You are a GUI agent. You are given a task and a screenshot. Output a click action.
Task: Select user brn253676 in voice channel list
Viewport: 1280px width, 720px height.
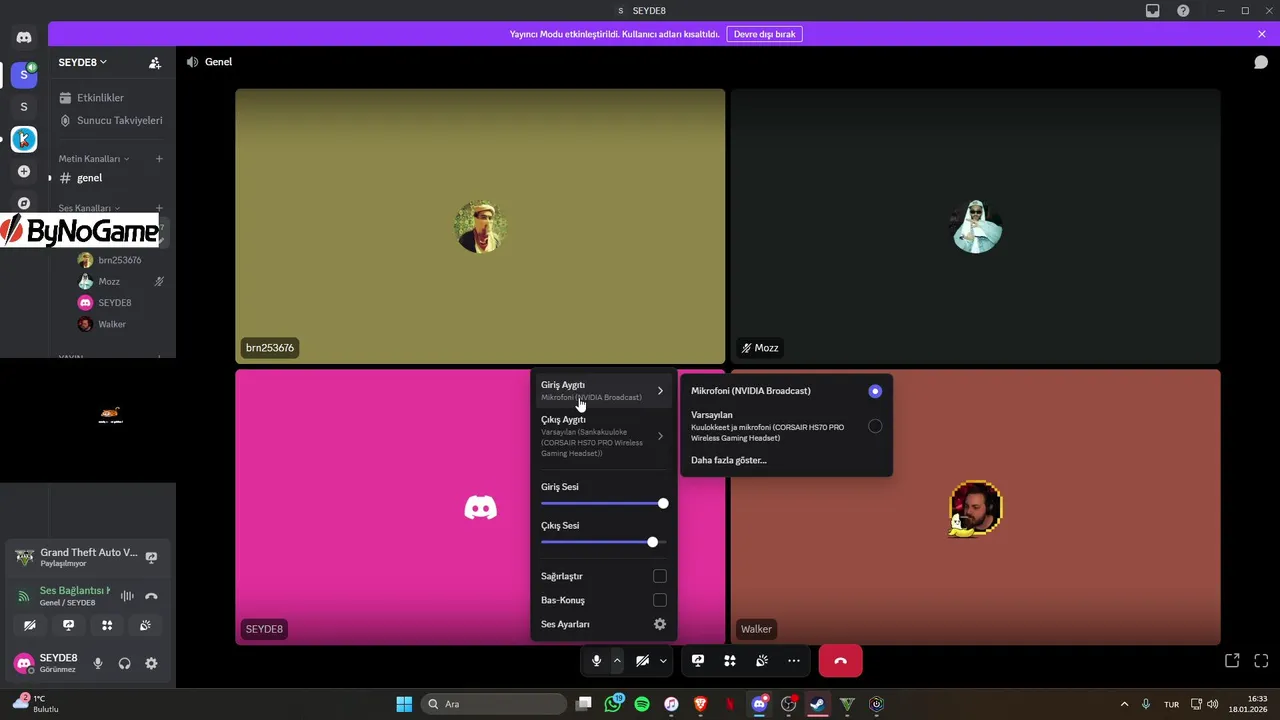(119, 260)
